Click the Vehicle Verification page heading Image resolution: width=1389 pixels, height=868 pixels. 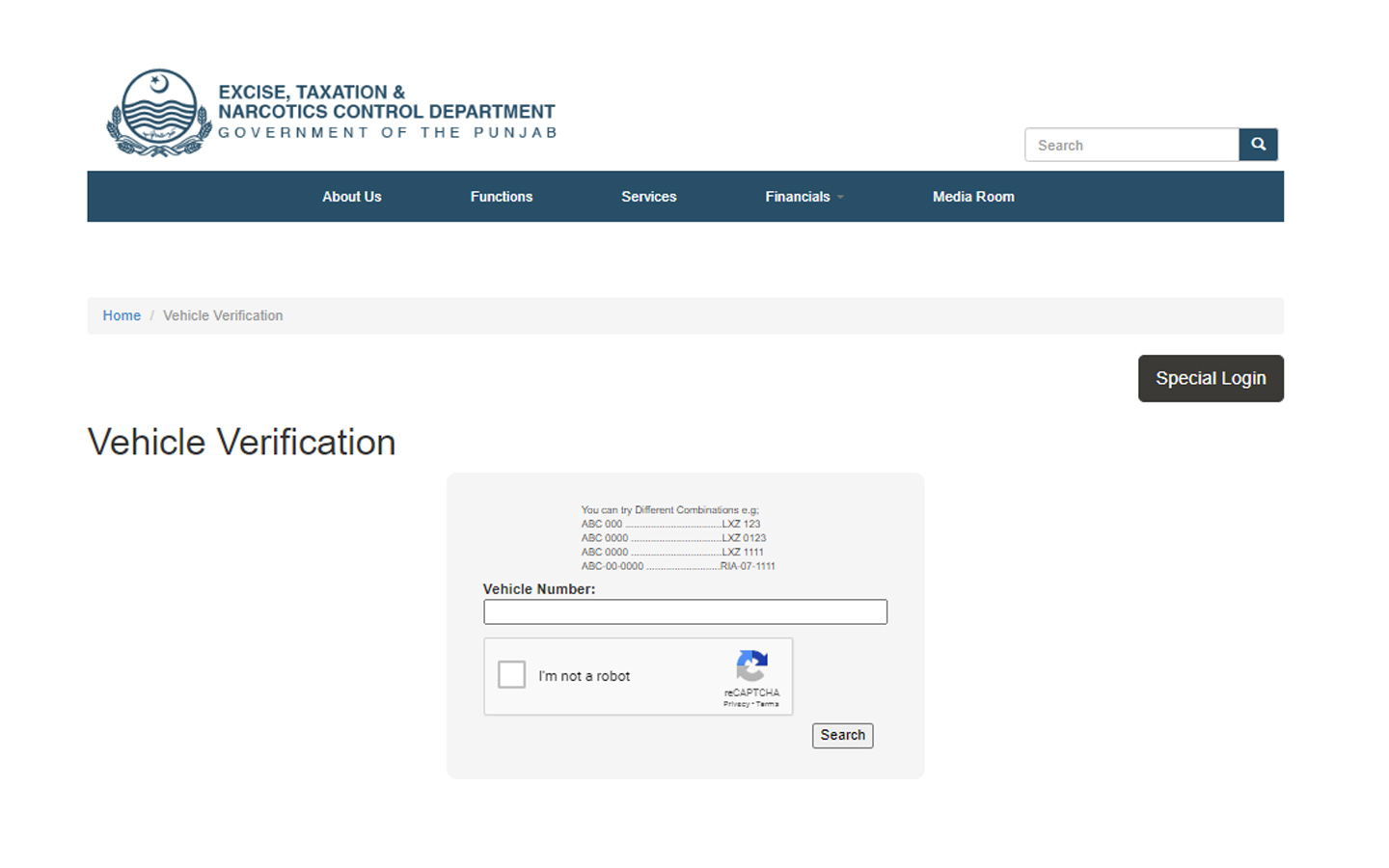click(x=241, y=442)
